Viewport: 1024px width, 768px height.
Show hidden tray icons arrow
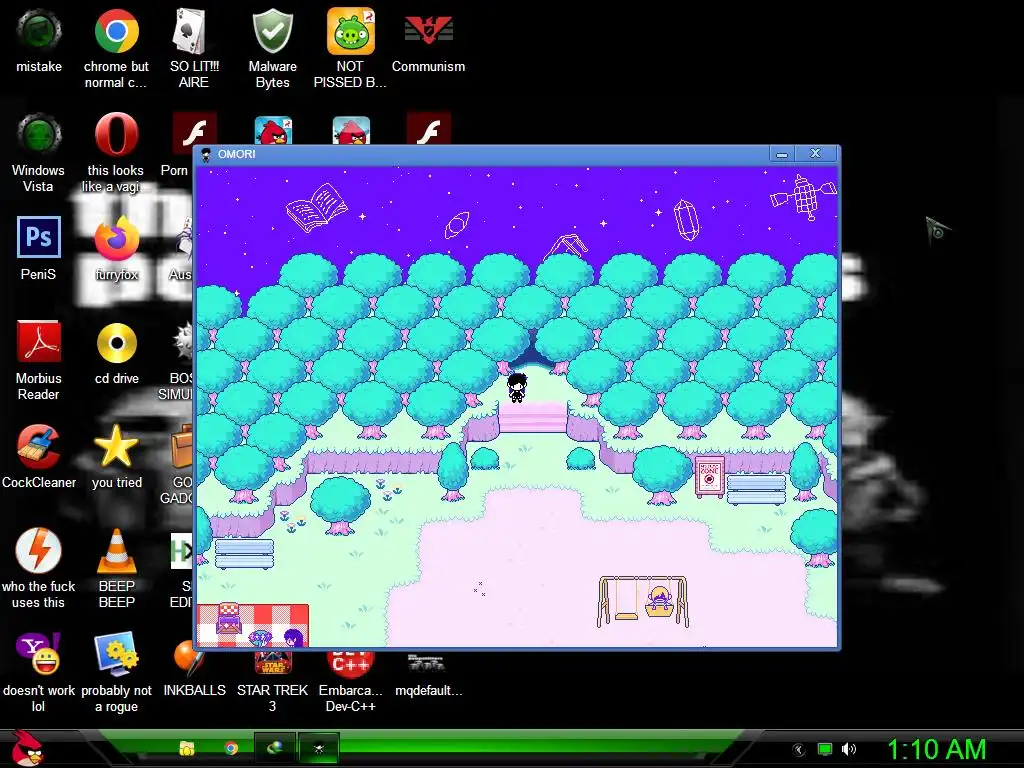[798, 750]
